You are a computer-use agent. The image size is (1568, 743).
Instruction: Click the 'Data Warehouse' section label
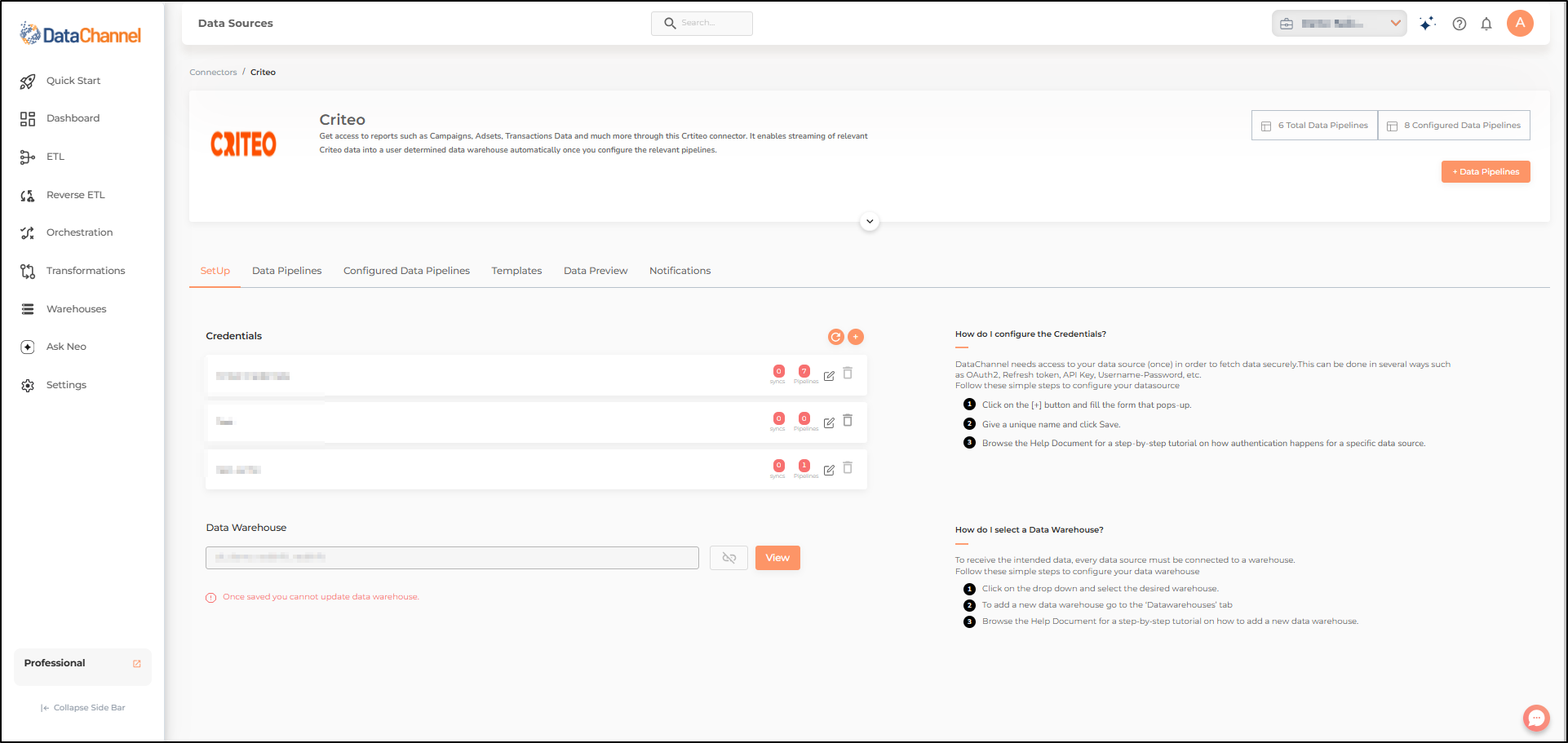coord(246,528)
